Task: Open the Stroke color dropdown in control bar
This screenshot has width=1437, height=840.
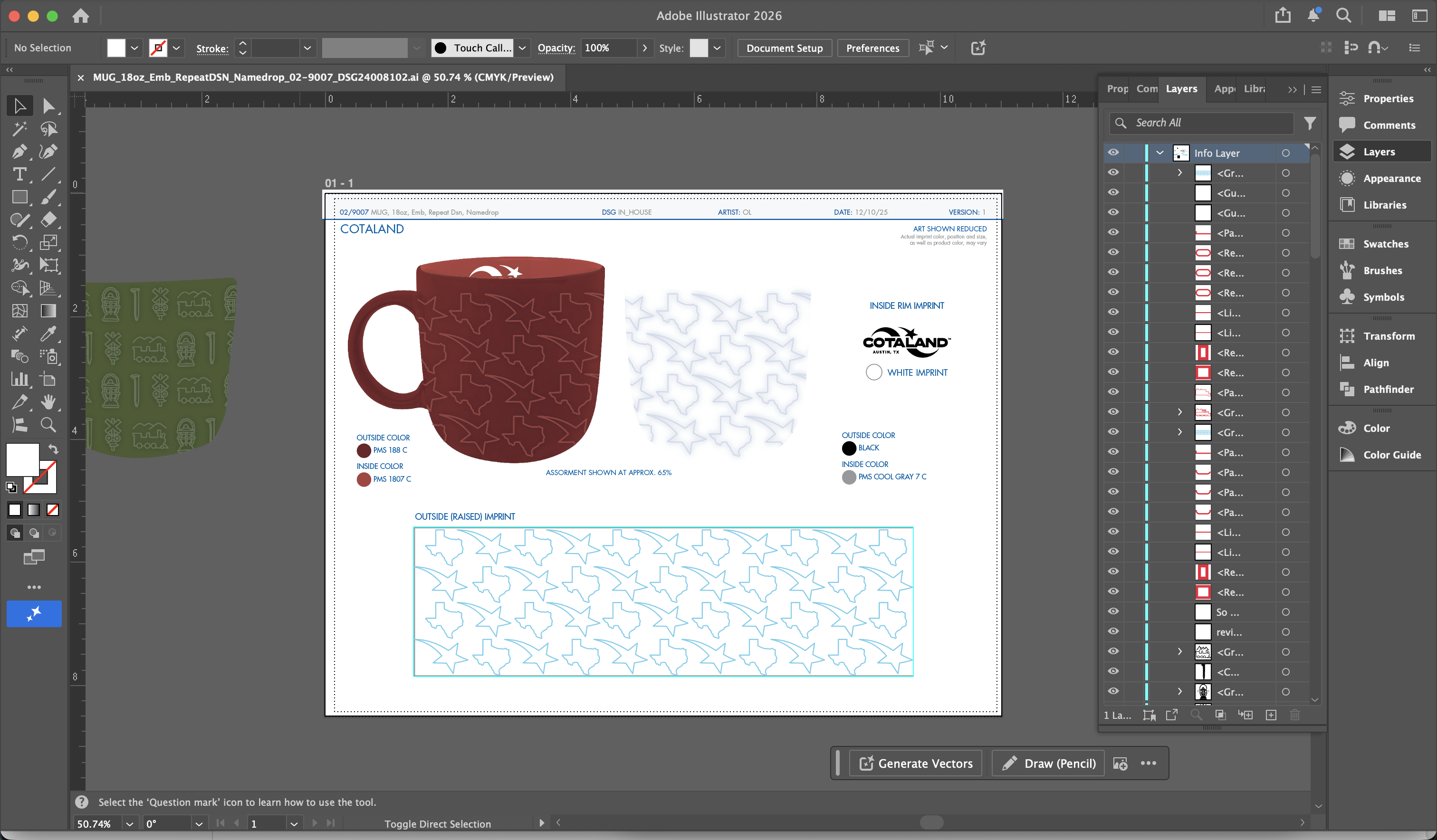Action: click(x=176, y=48)
